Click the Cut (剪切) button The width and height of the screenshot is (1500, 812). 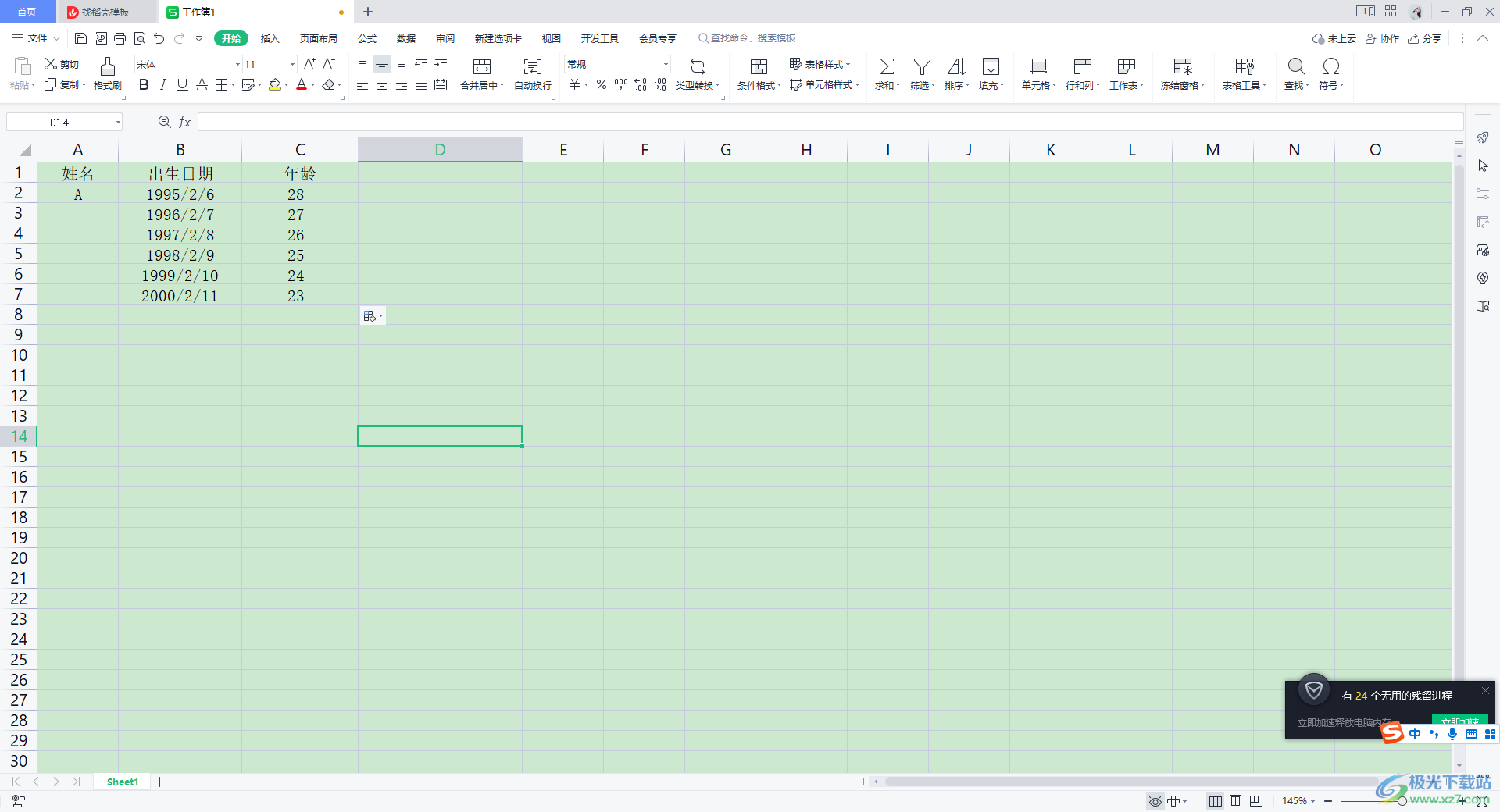[62, 64]
